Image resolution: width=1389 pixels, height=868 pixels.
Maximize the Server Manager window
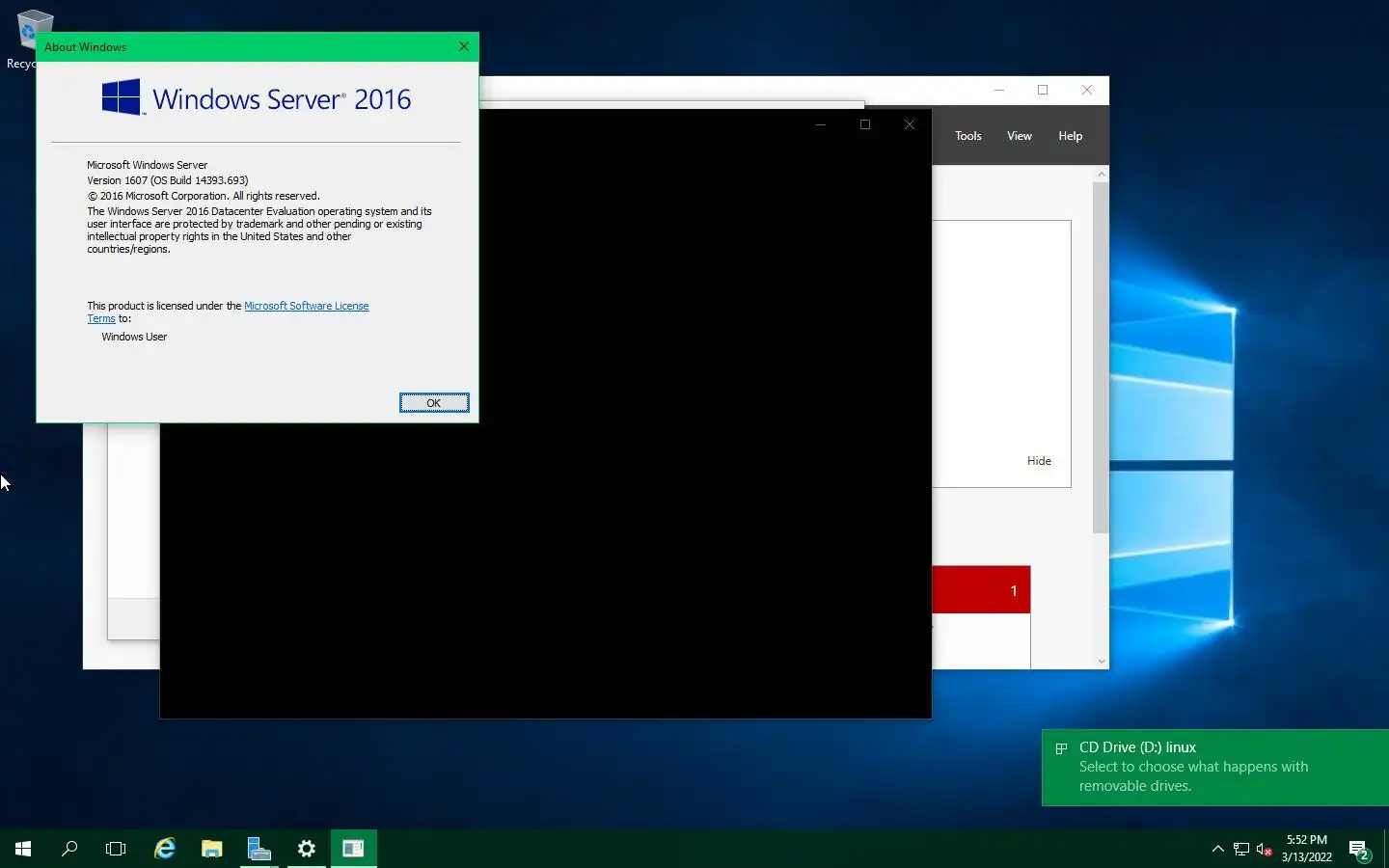[x=1043, y=90]
